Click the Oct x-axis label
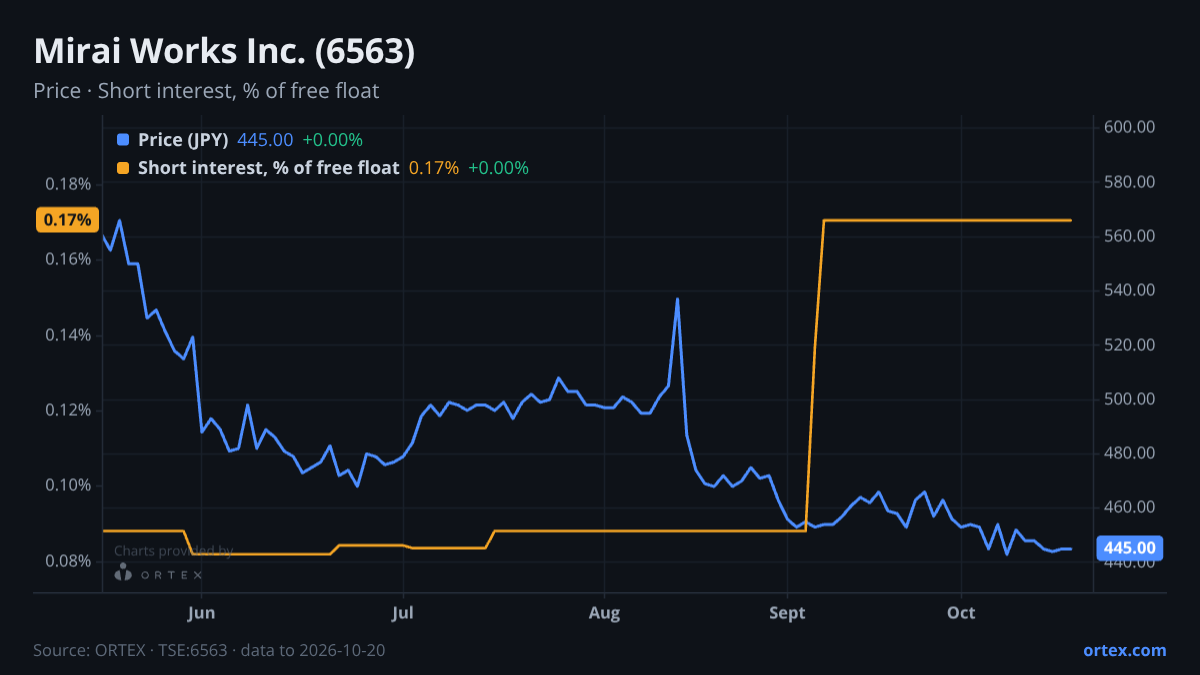The height and width of the screenshot is (675, 1200). click(961, 612)
